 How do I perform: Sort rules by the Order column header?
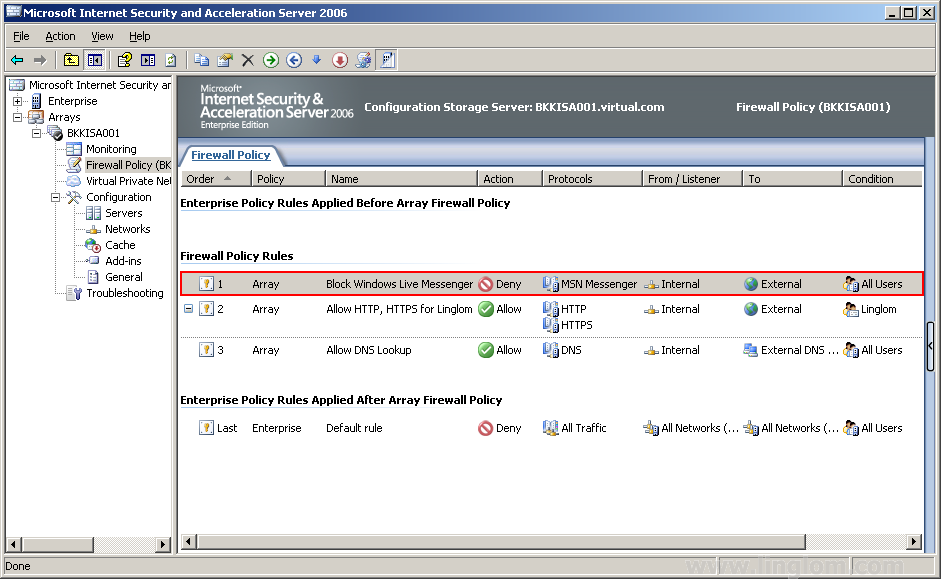pyautogui.click(x=216, y=179)
